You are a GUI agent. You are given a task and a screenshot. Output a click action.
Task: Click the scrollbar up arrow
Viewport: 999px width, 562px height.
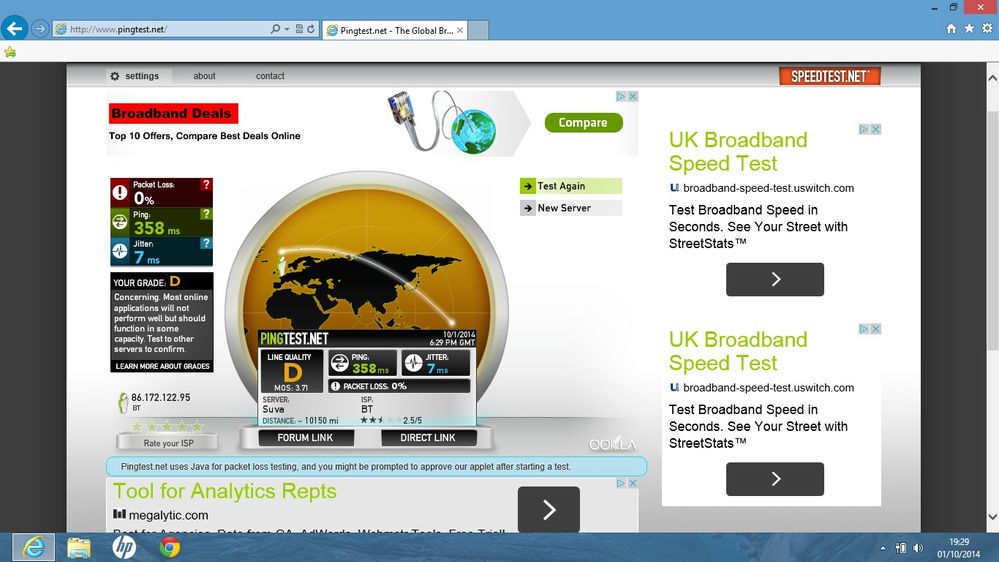(x=993, y=78)
